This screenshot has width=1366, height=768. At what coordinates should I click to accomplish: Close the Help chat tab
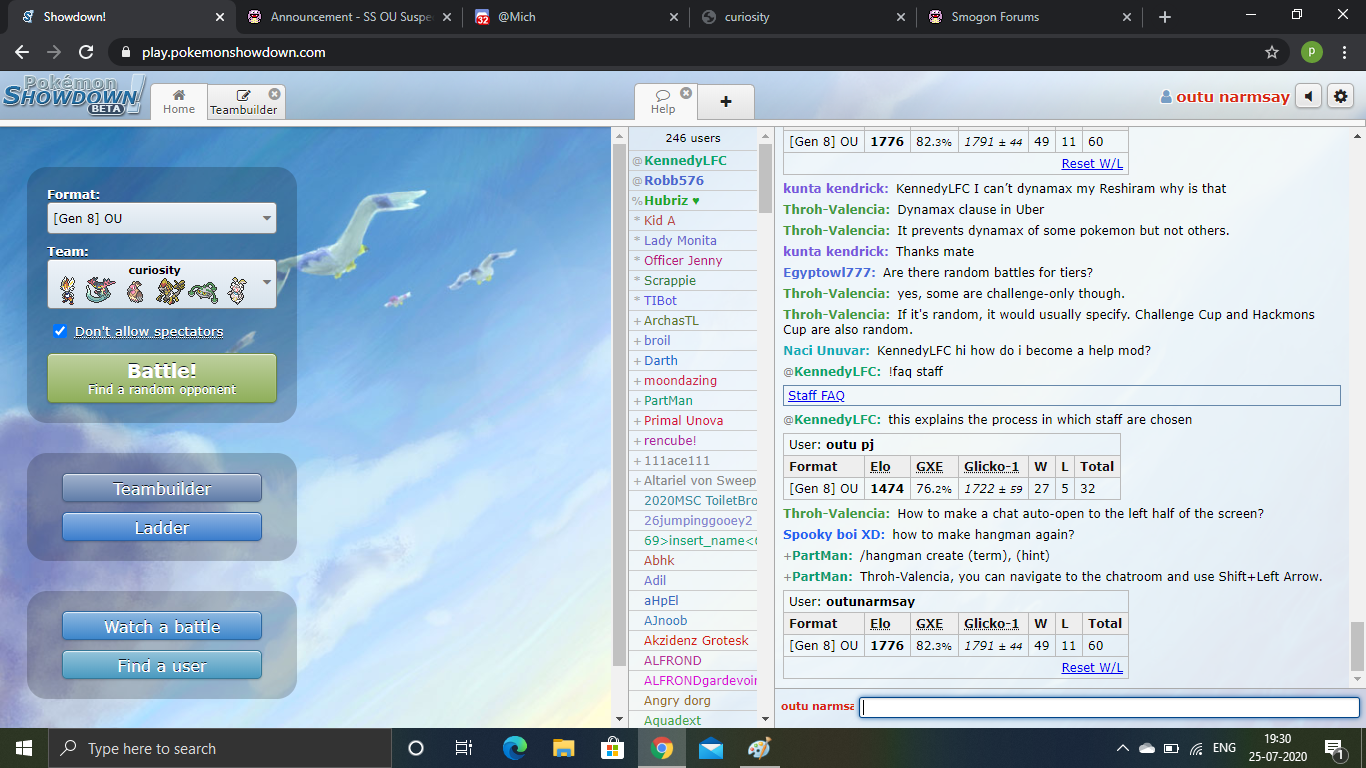point(686,93)
